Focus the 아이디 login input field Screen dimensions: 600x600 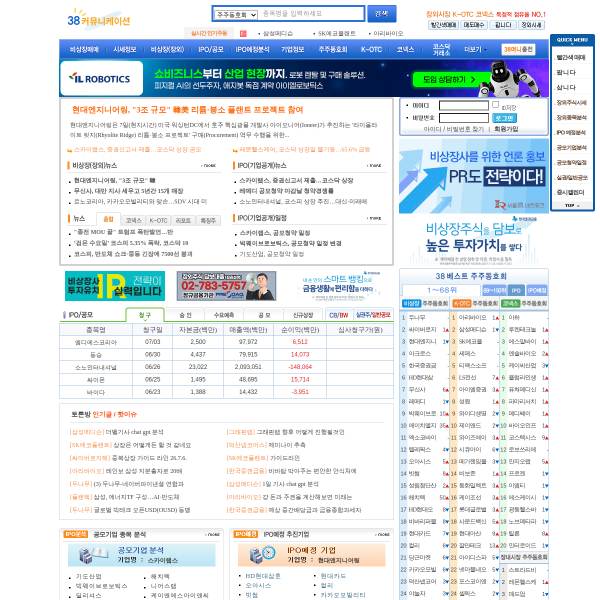(463, 105)
